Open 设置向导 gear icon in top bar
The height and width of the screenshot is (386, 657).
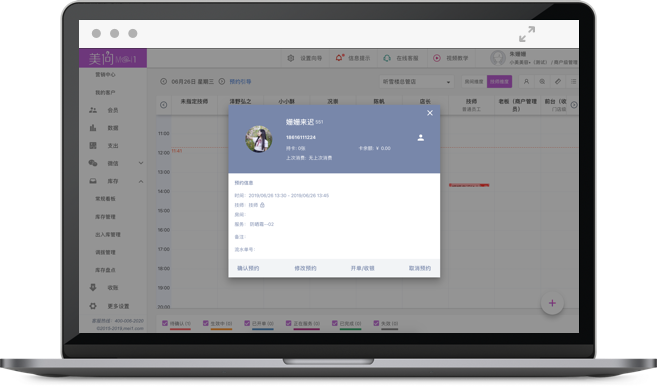coord(290,58)
